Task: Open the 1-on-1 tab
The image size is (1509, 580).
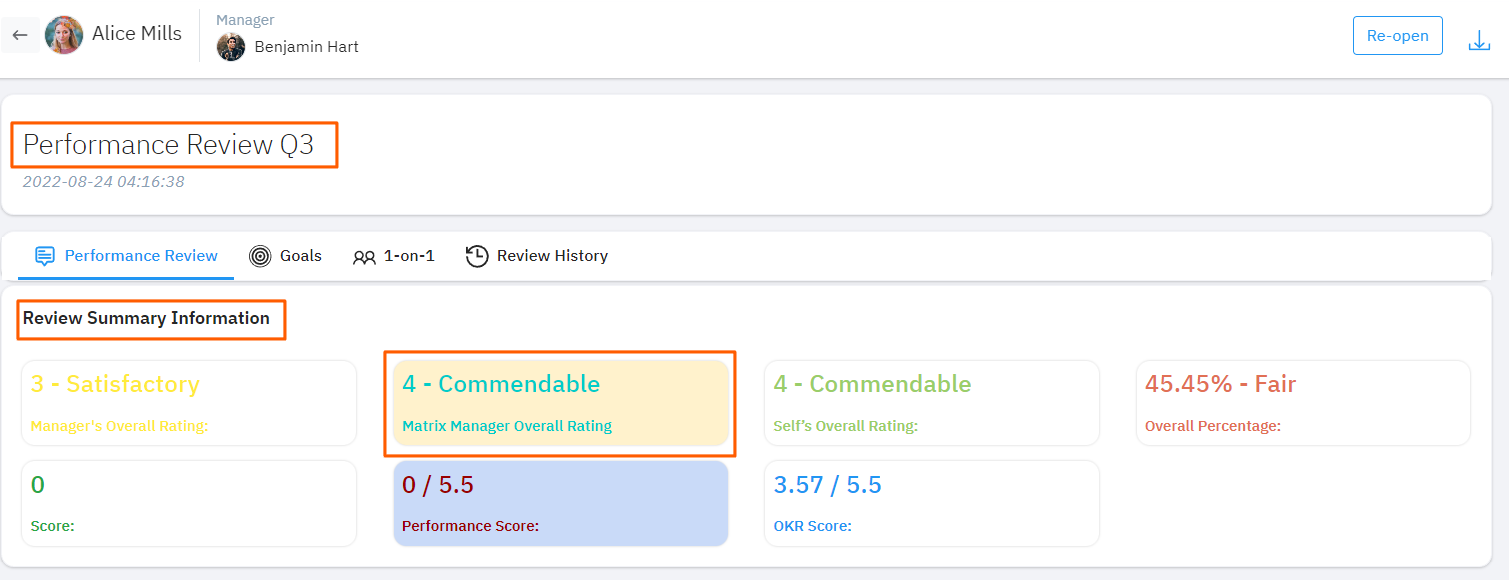Action: point(394,256)
